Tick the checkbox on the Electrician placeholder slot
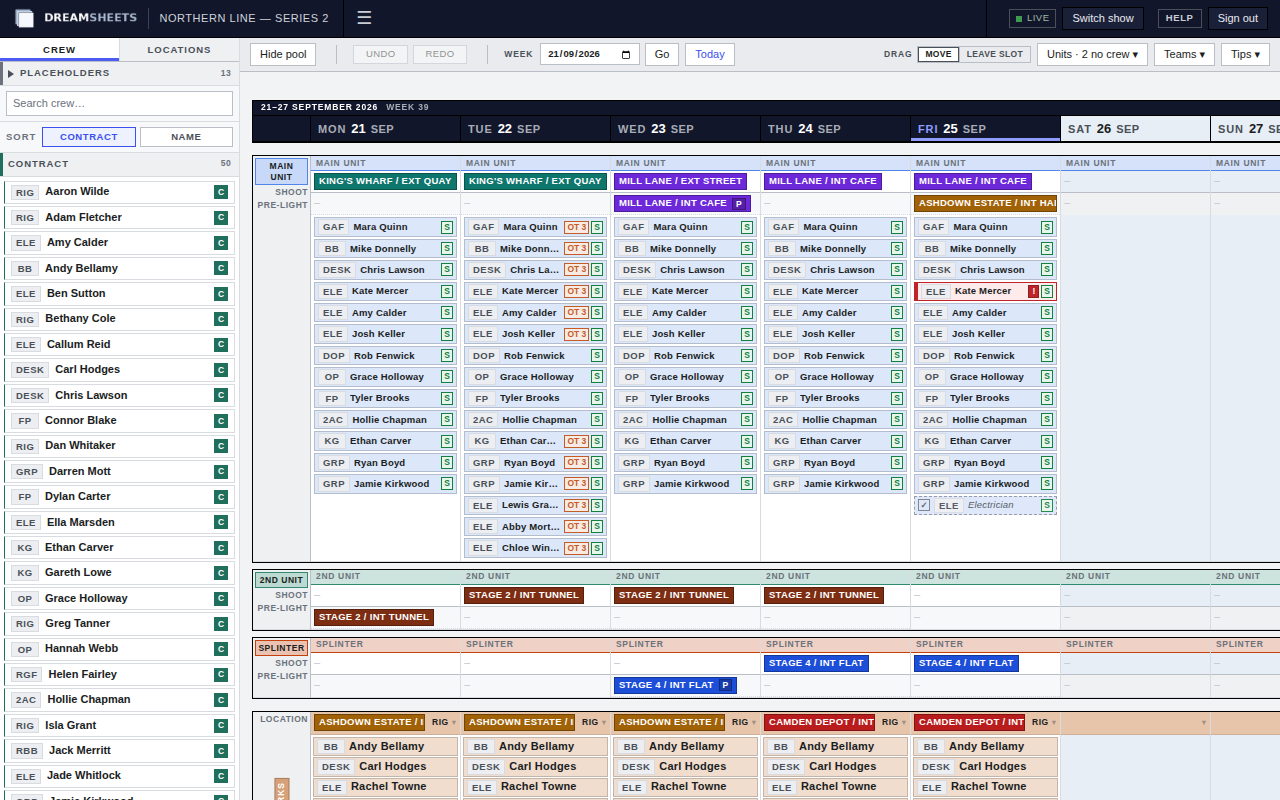 coord(924,506)
